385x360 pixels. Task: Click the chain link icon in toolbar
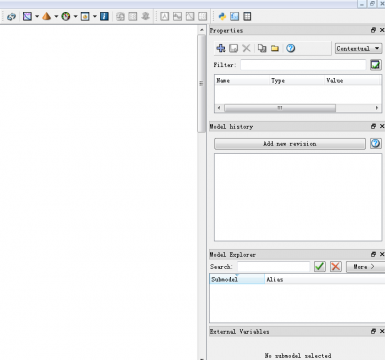tap(11, 16)
